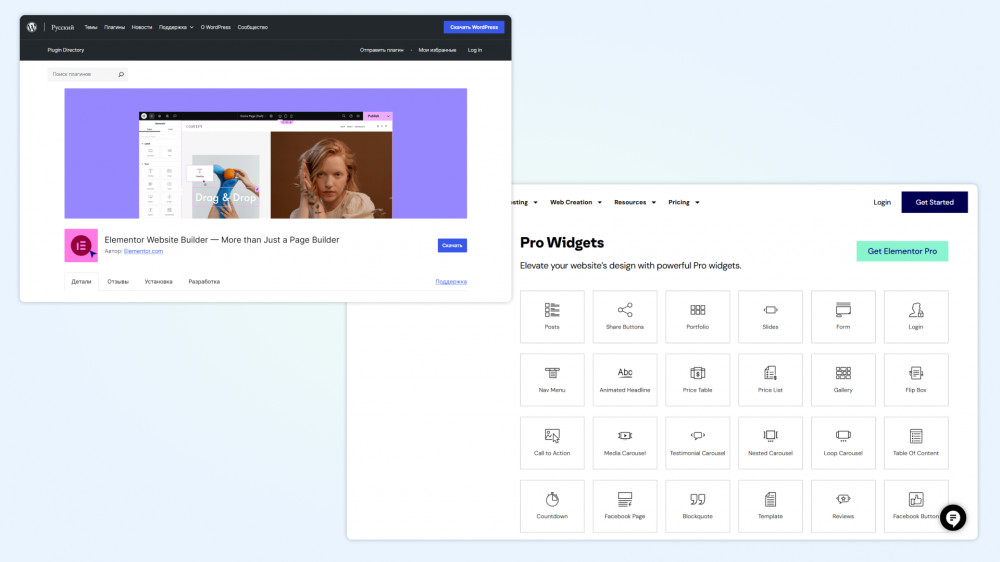
Task: Select the Nested Carousel widget icon
Action: tap(770, 436)
